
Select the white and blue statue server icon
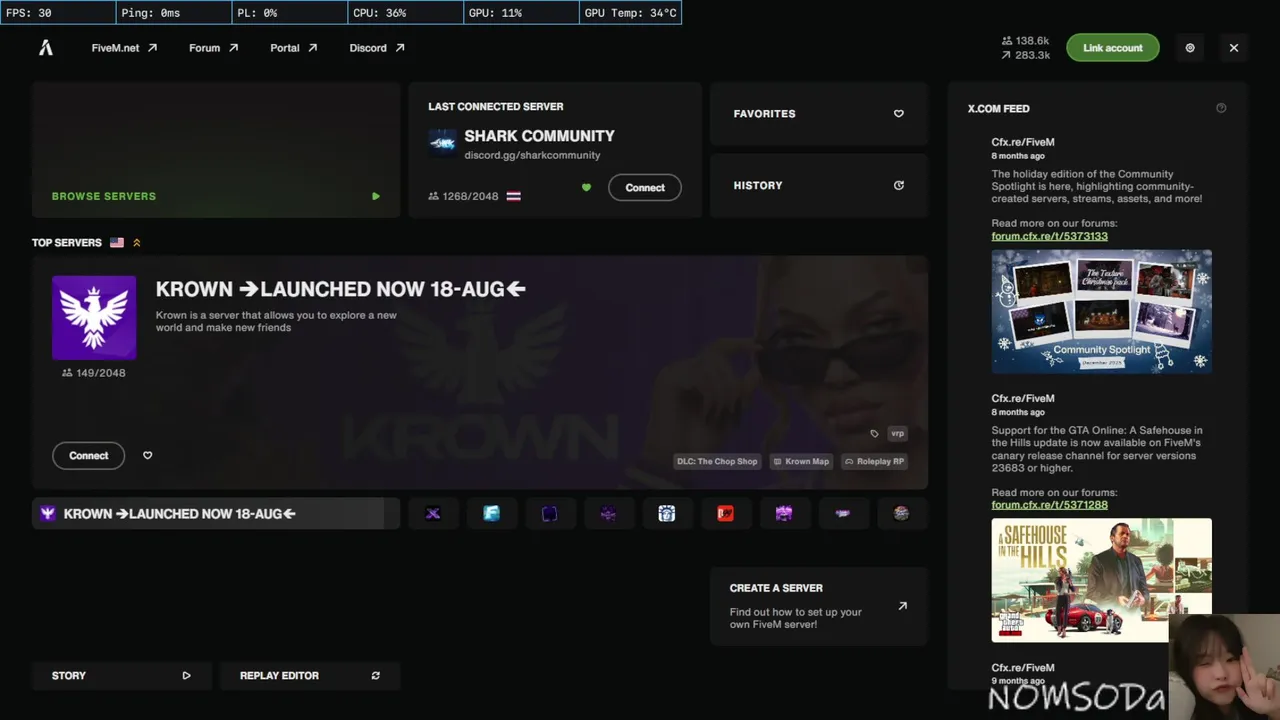point(667,514)
